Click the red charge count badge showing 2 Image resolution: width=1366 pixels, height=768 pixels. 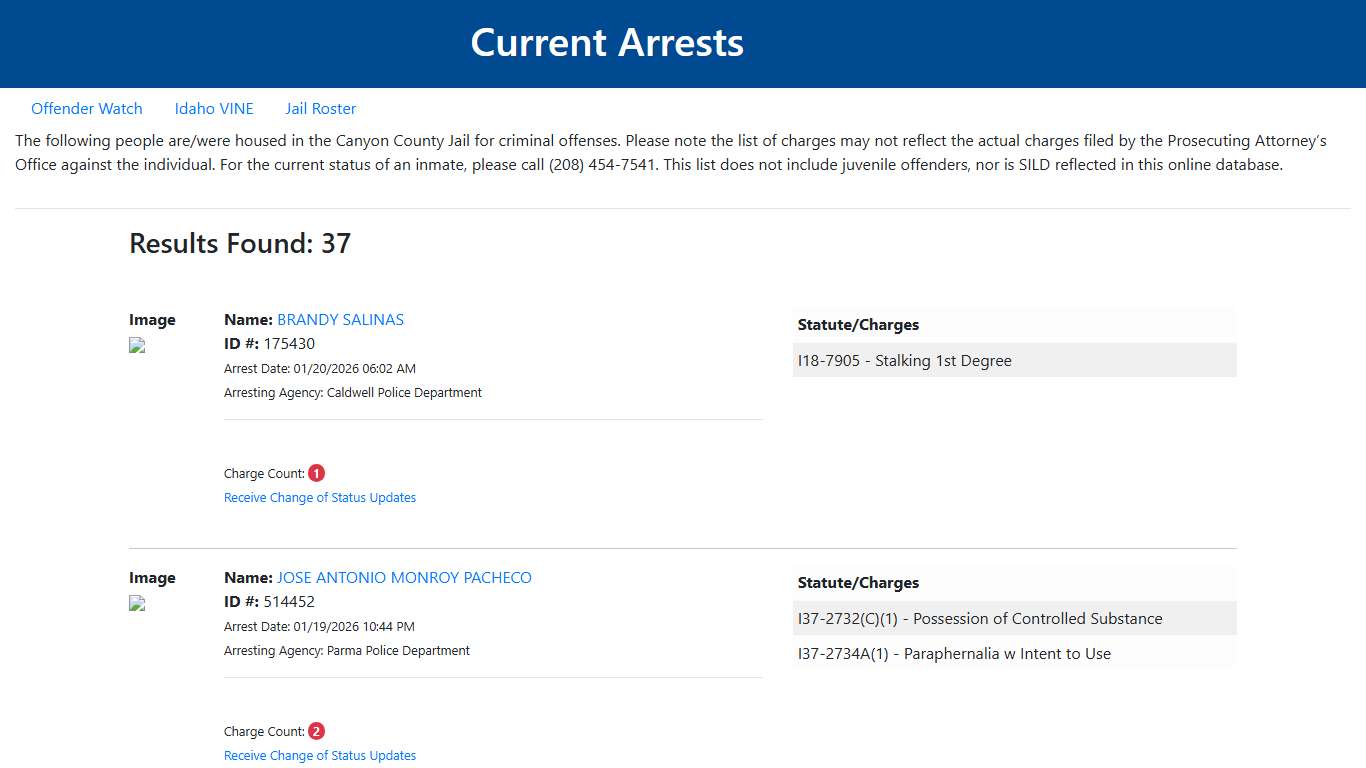[316, 730]
